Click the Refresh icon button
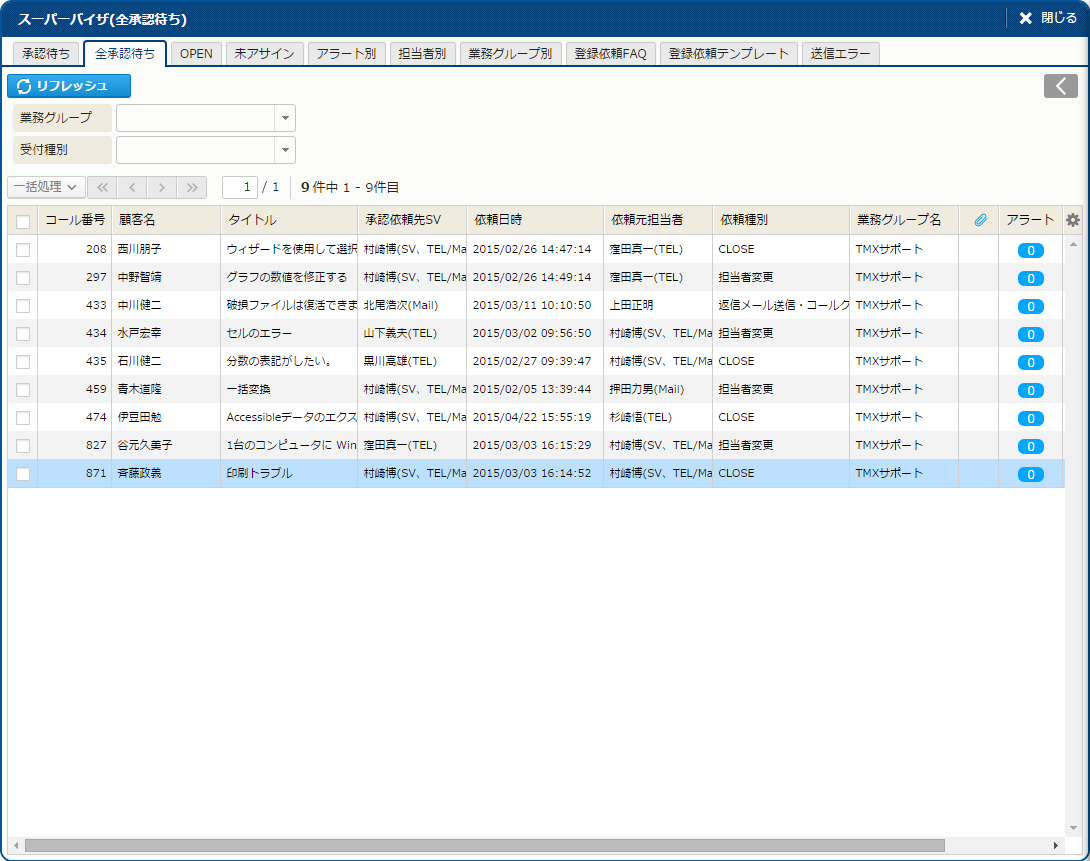The width and height of the screenshot is (1090, 861). coord(69,86)
